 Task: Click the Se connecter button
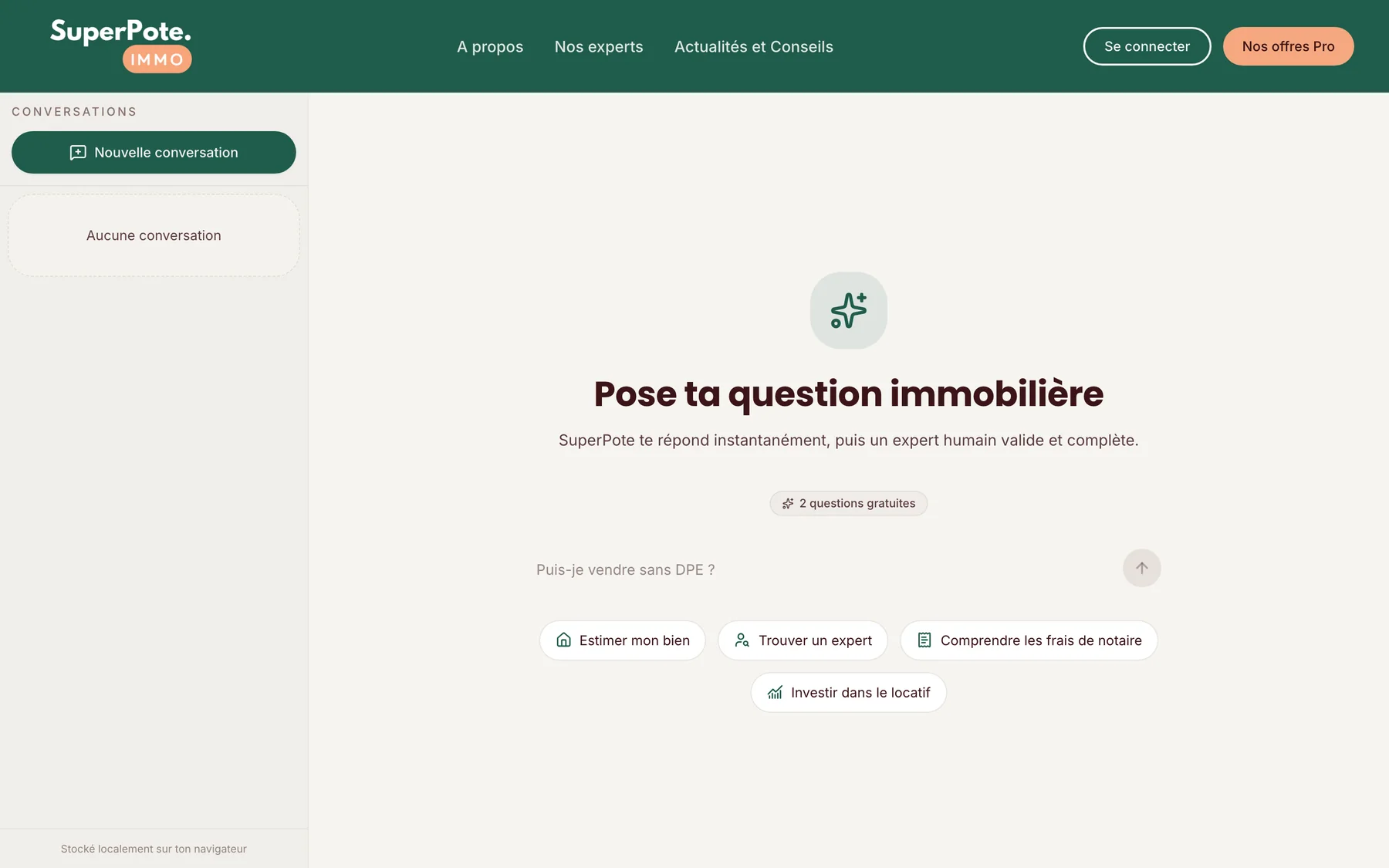[1147, 46]
